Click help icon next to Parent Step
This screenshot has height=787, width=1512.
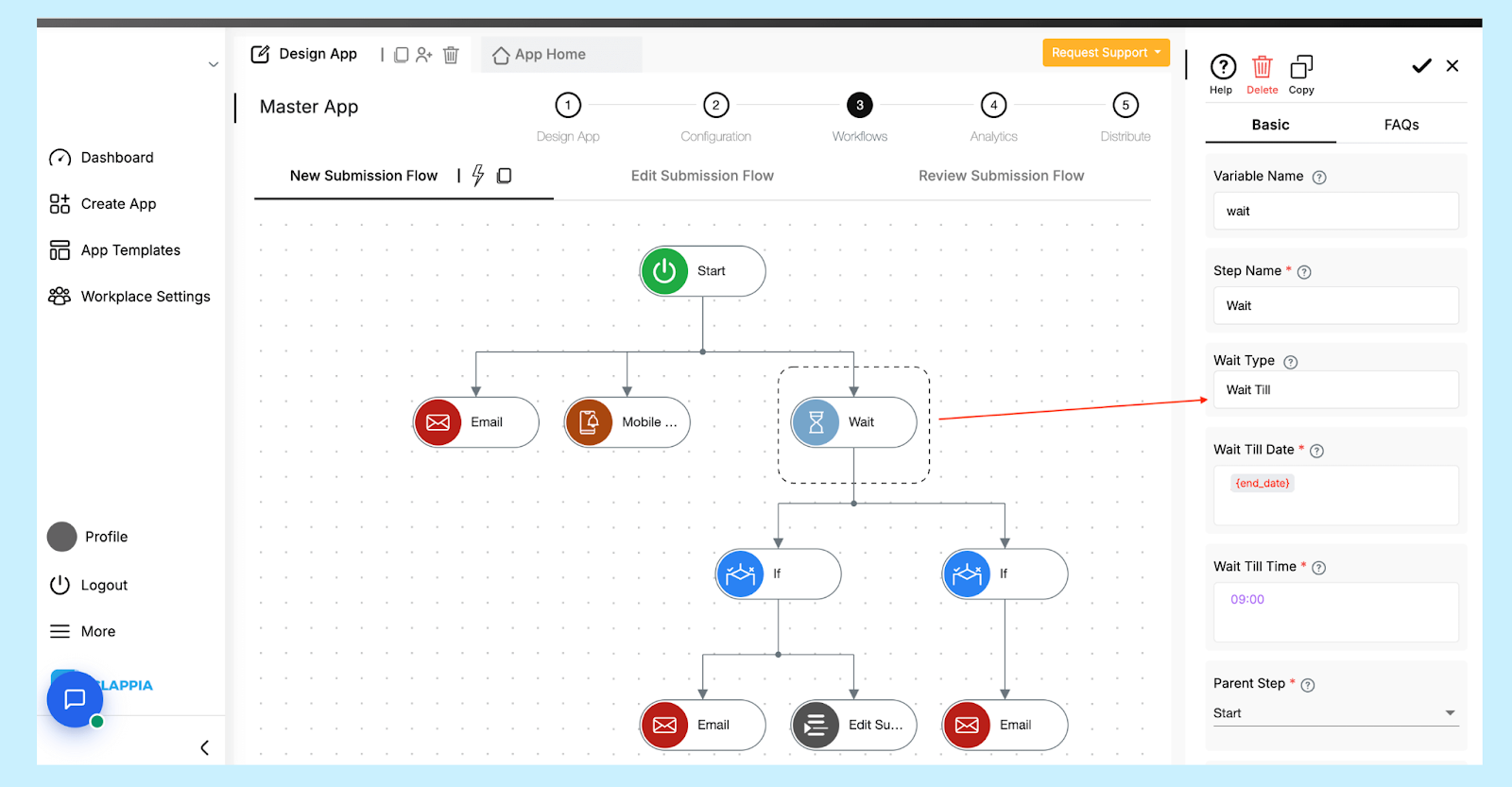(1308, 685)
